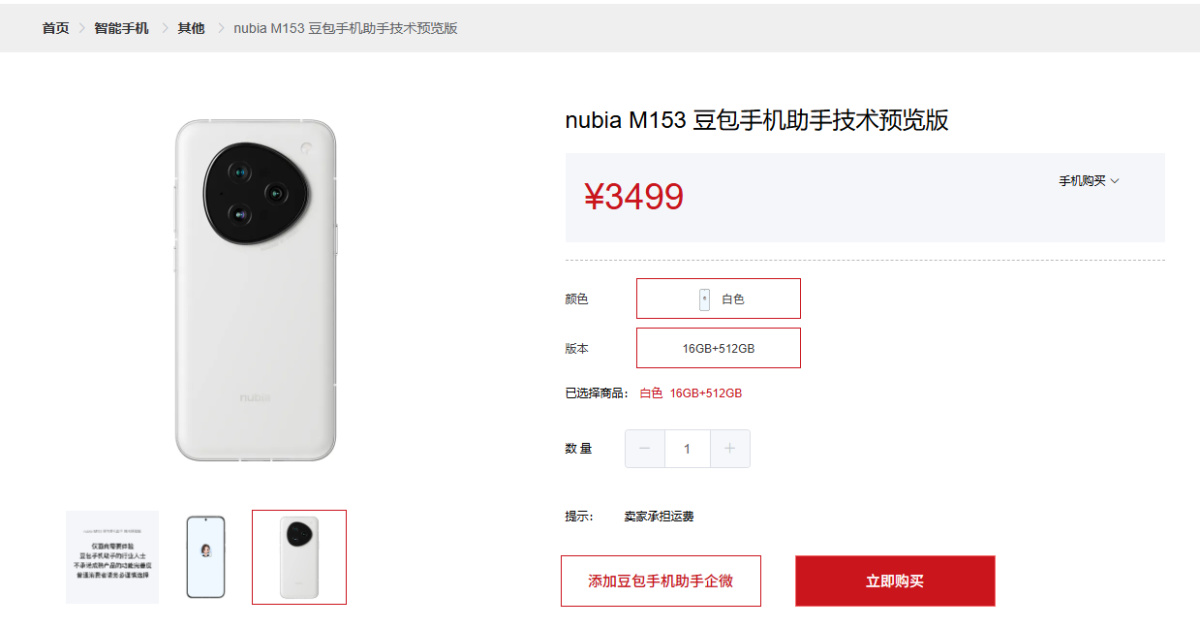Click the small phone icon in the 白色 option
Screen dimensions: 1200x628
705,299
